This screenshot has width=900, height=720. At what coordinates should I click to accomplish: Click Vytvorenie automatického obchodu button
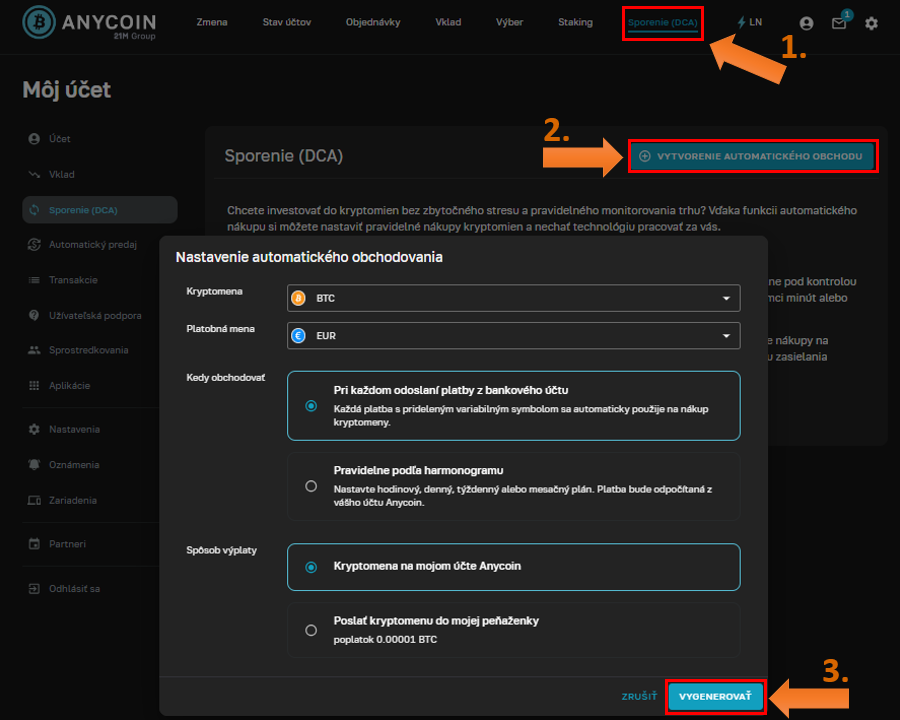tap(752, 156)
